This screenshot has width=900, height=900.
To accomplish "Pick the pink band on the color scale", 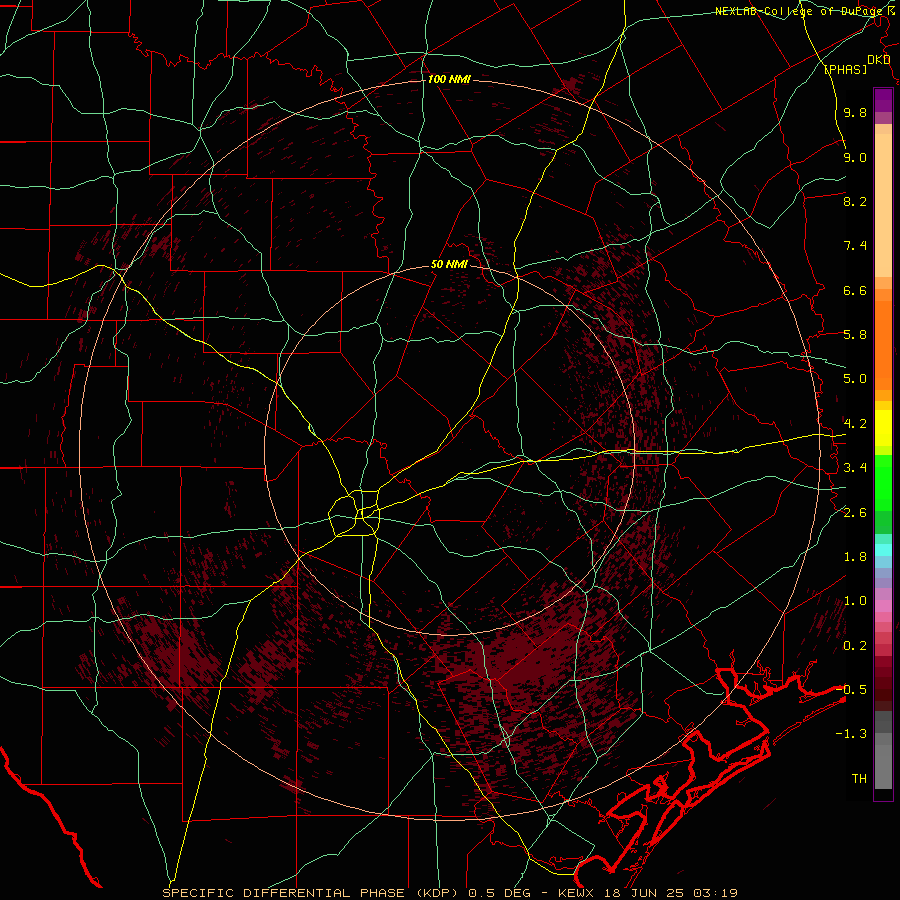I will tap(883, 606).
